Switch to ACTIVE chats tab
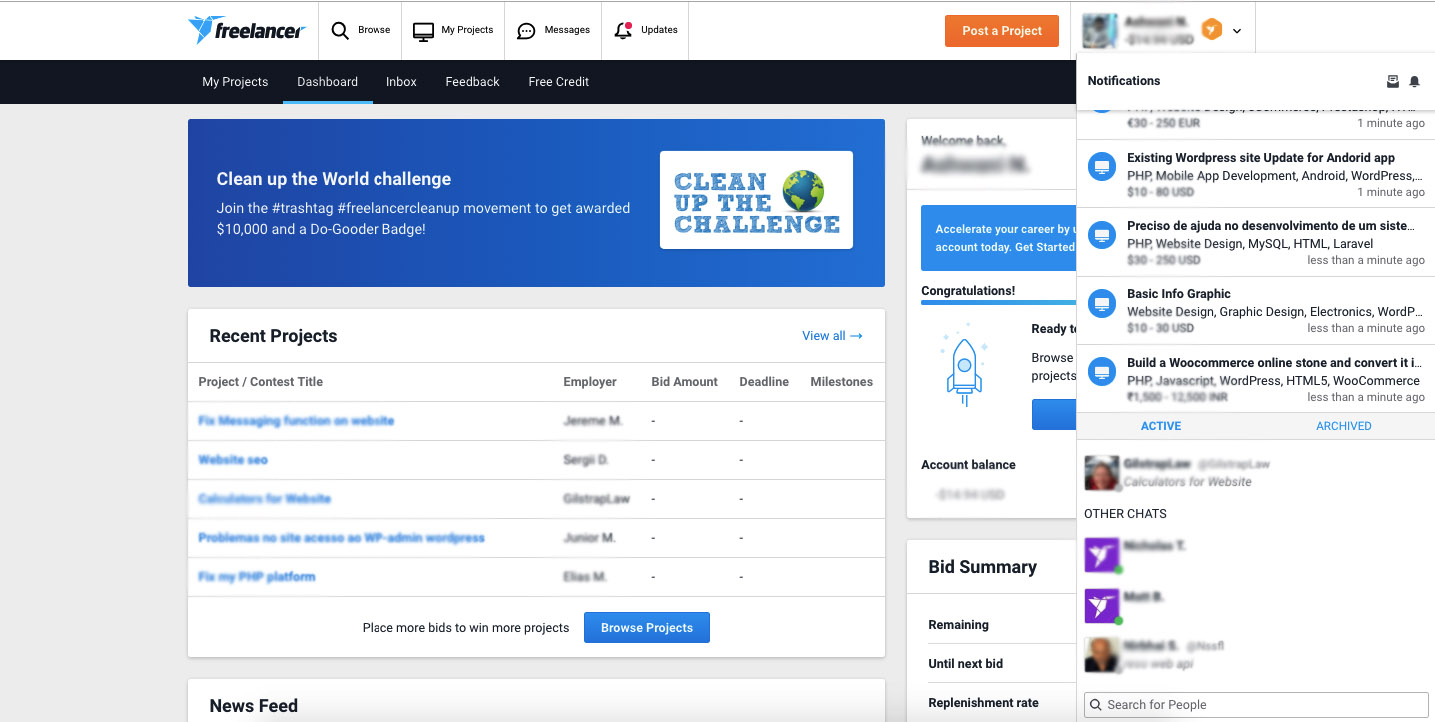The image size is (1435, 722). coord(1161,426)
